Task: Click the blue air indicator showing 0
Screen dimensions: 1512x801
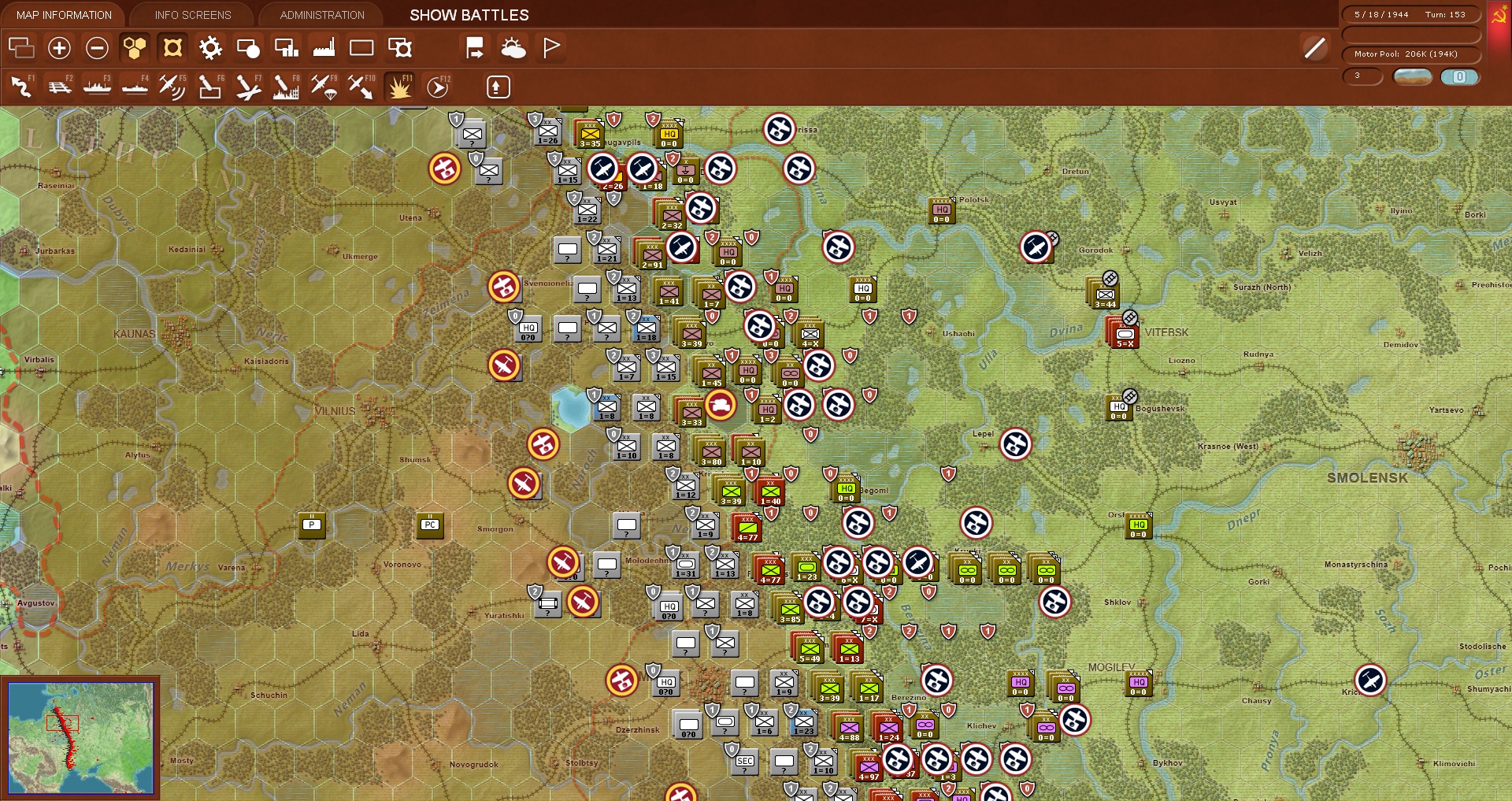Action: 1459,76
